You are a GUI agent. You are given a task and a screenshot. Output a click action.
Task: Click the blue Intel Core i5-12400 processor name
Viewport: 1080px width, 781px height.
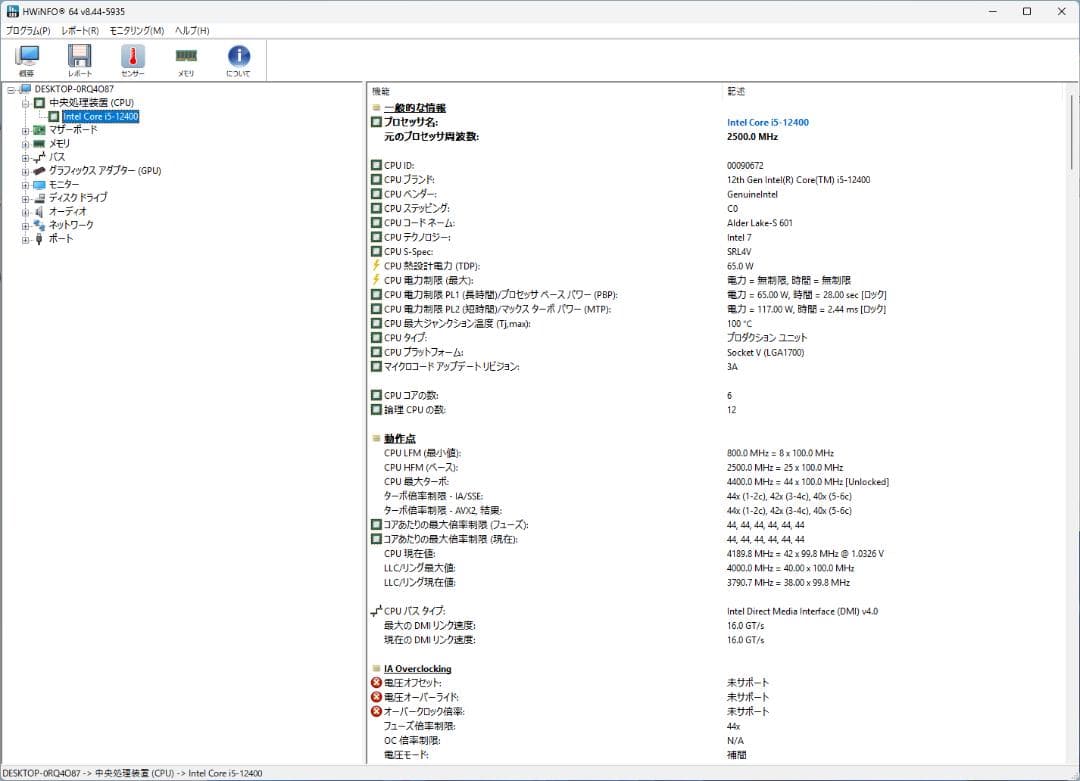pyautogui.click(x=767, y=123)
